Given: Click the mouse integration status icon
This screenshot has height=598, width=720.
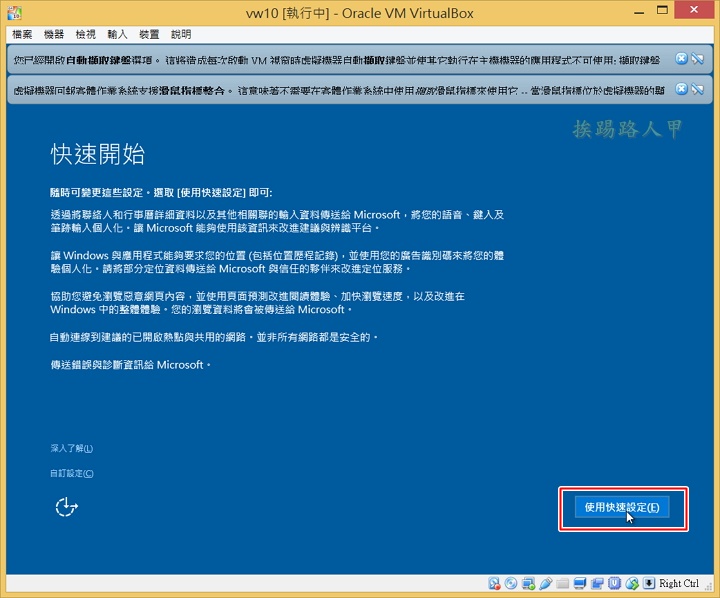Looking at the screenshot, I should (x=632, y=583).
